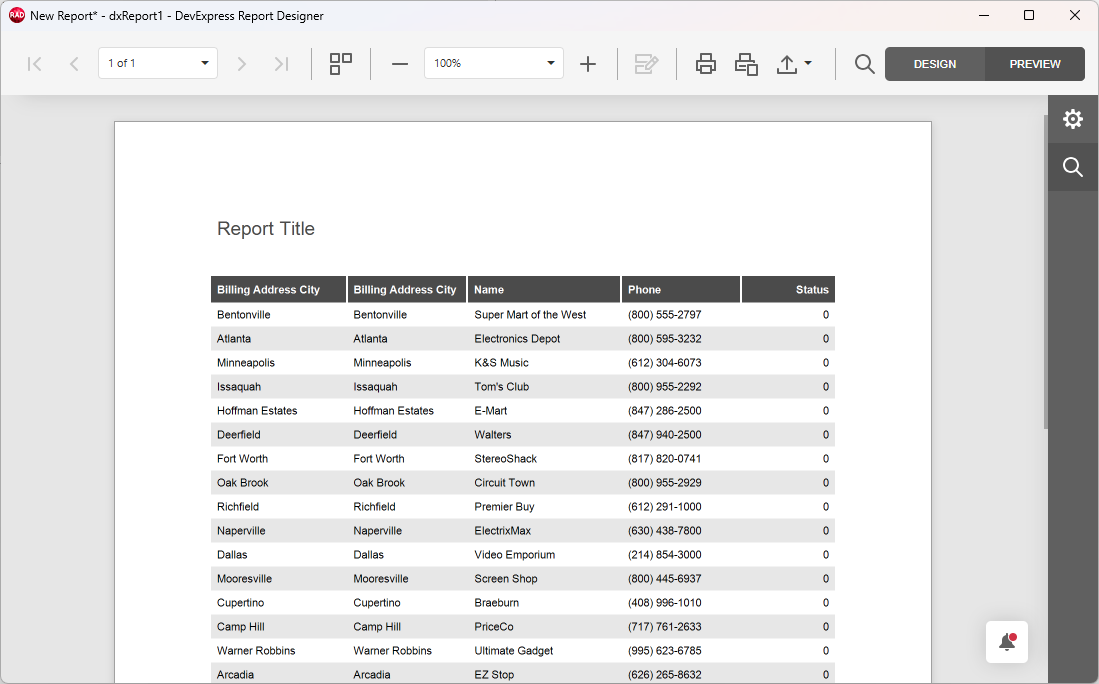Image resolution: width=1099 pixels, height=684 pixels.
Task: Open the page selector dropdown
Action: (x=157, y=62)
